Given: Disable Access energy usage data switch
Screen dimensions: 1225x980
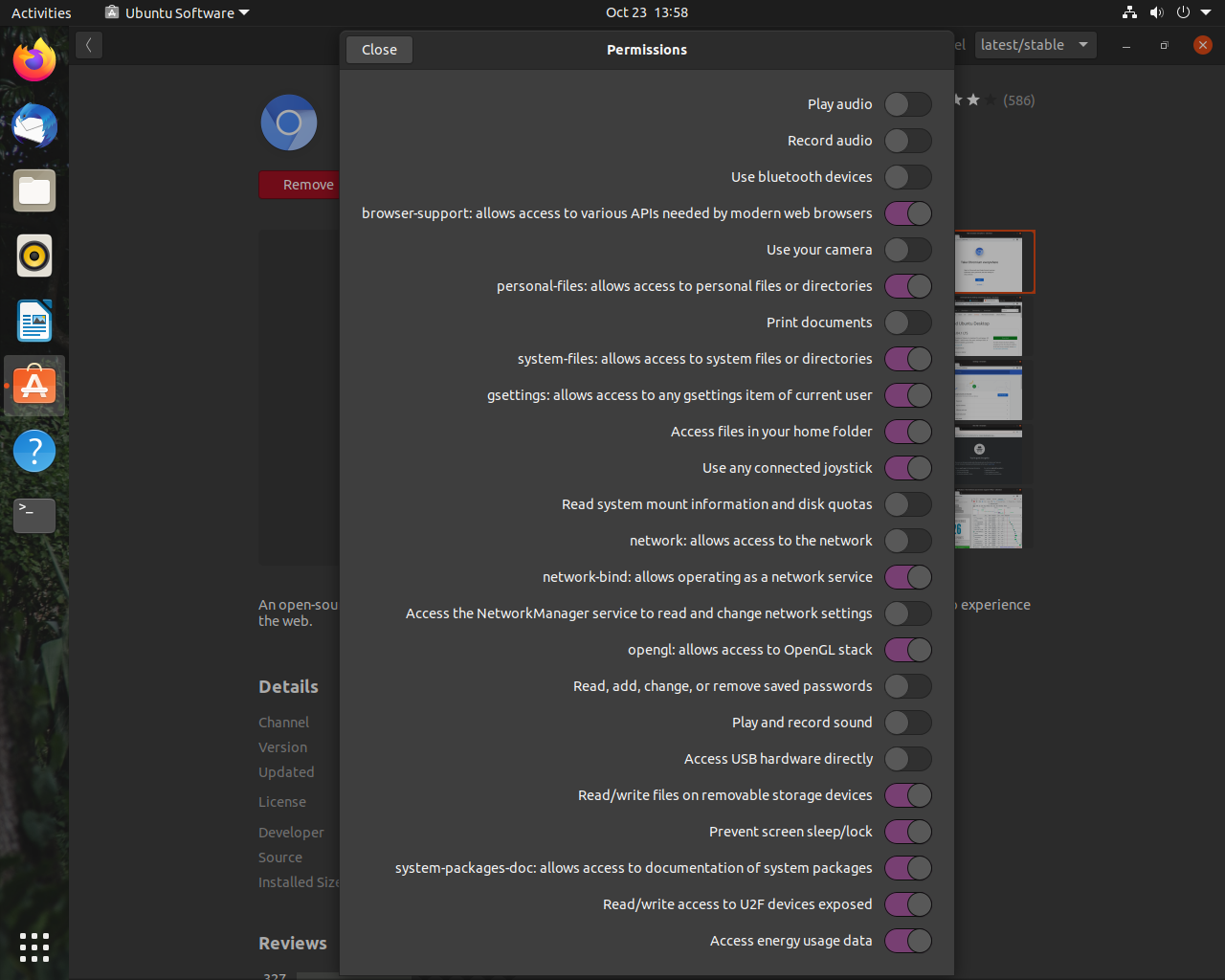Looking at the screenshot, I should pyautogui.click(x=908, y=941).
